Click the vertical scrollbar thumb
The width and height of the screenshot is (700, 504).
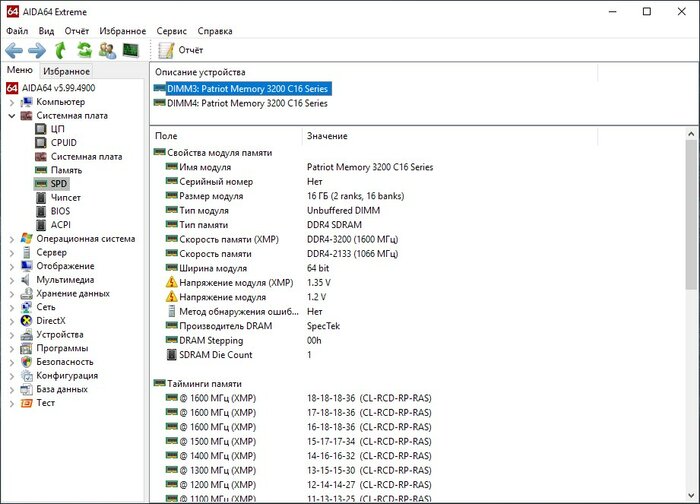tap(692, 215)
